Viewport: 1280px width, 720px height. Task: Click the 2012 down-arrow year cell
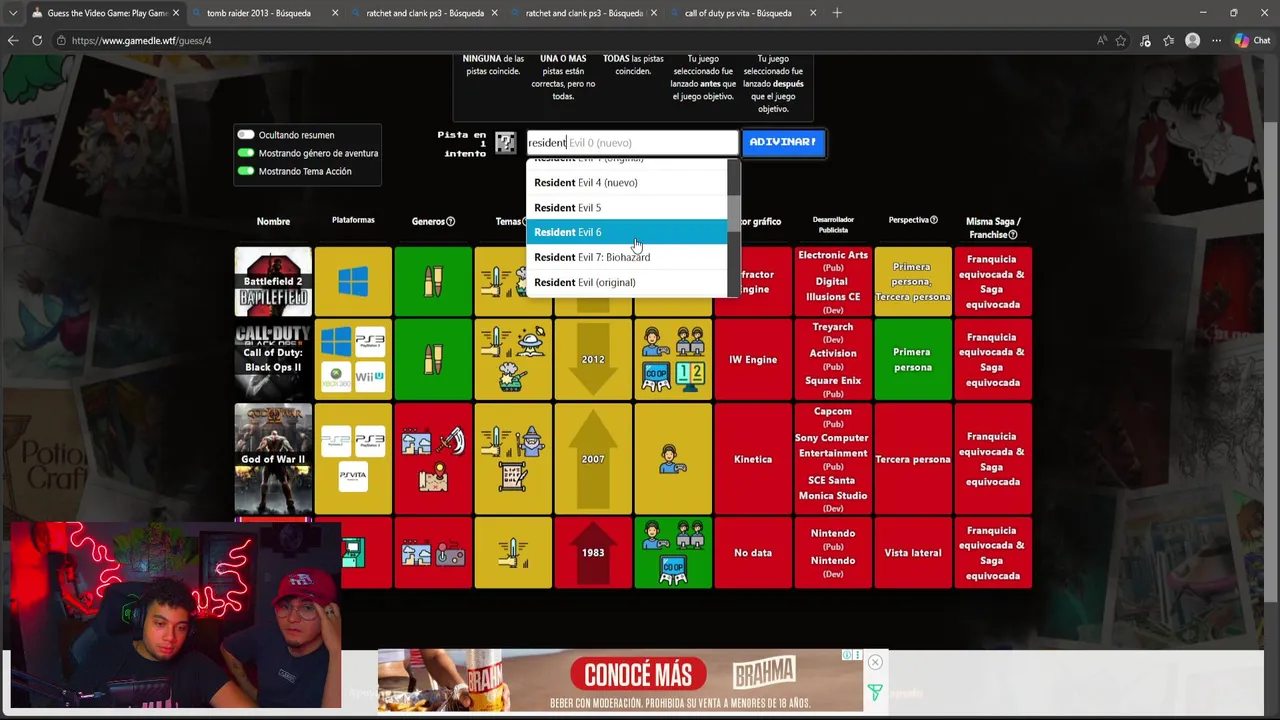593,359
